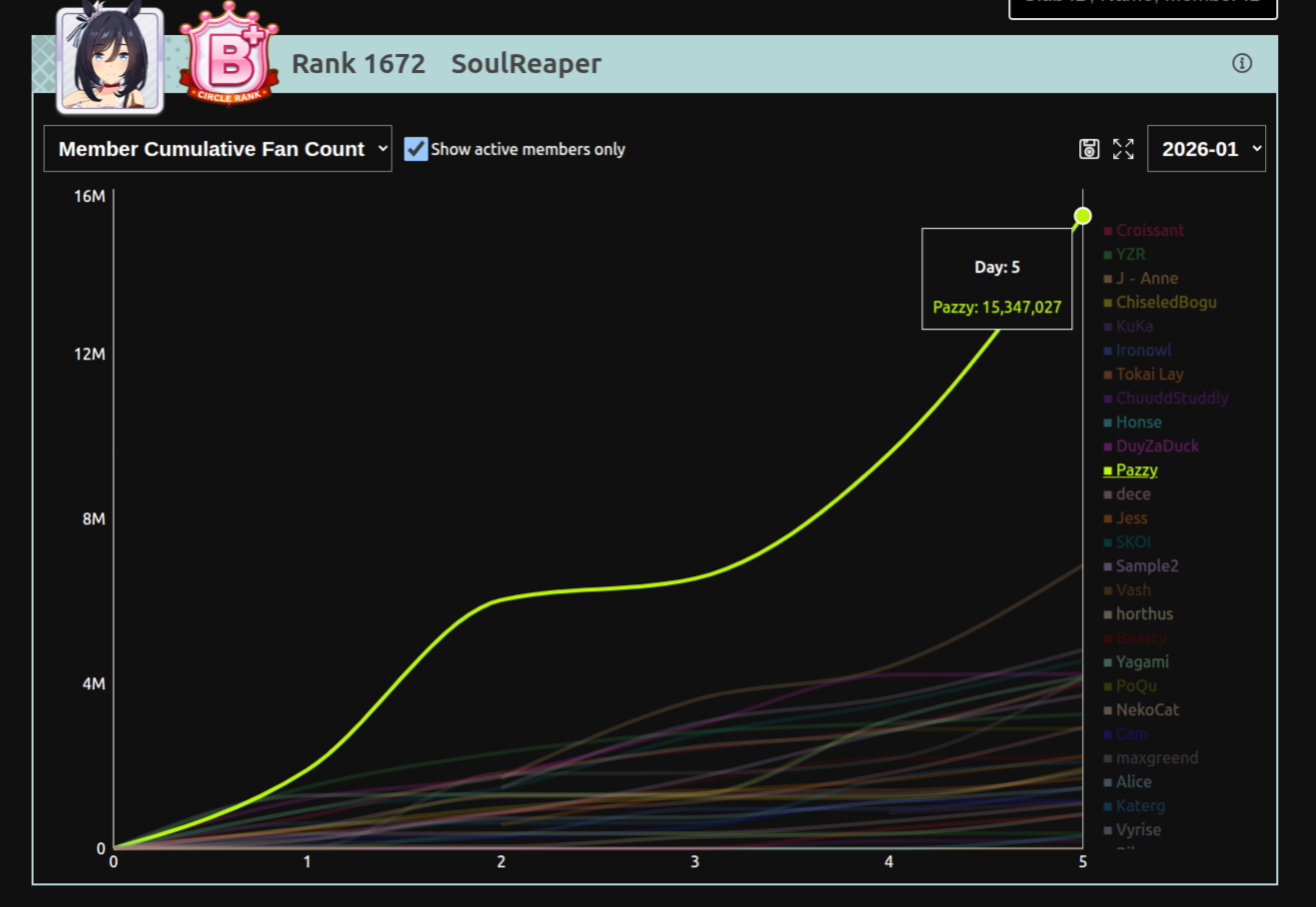Toggle KuKa legend entry
The height and width of the screenshot is (907, 1316).
coord(1128,326)
